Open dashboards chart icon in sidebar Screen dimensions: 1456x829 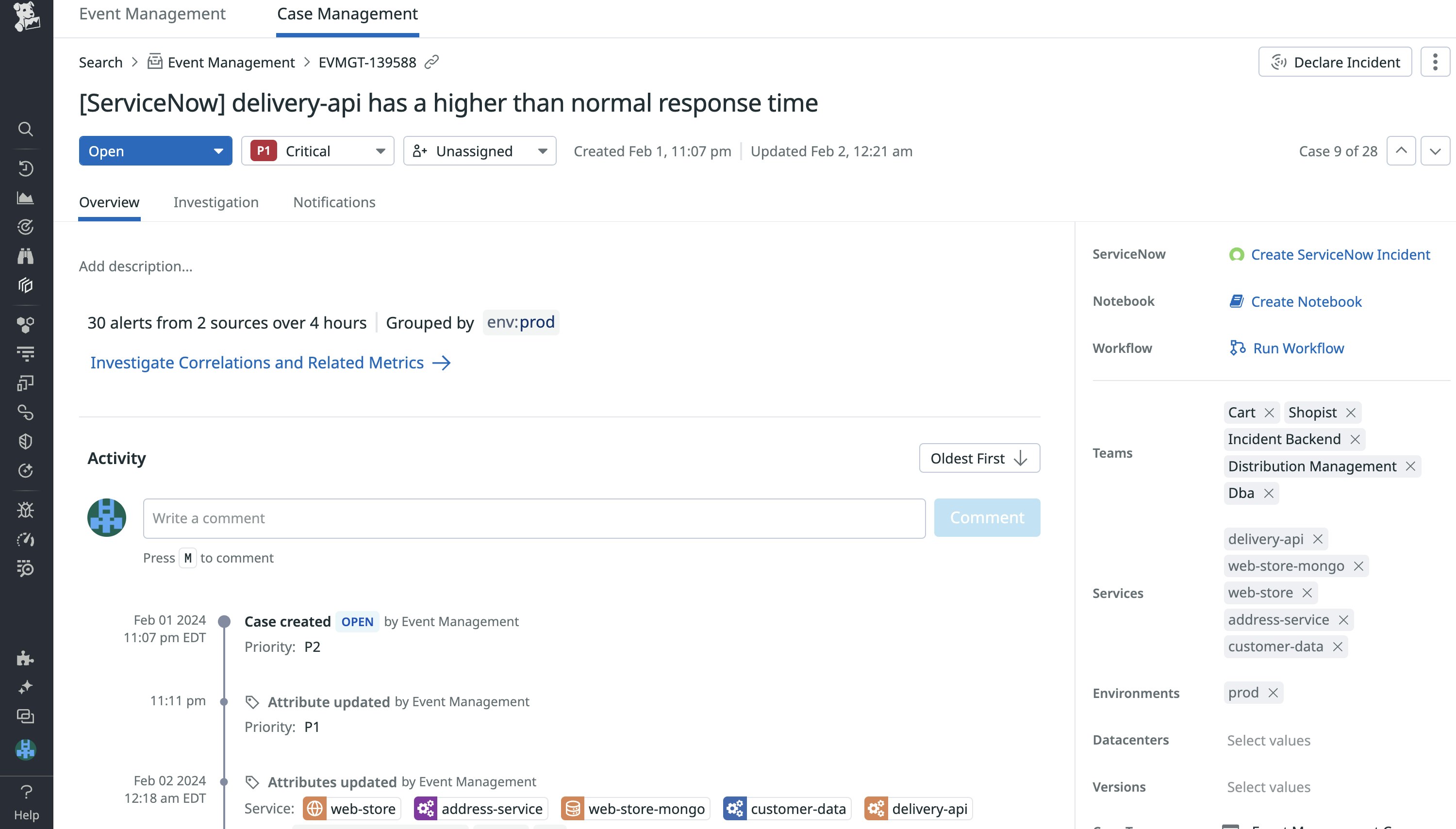click(26, 198)
